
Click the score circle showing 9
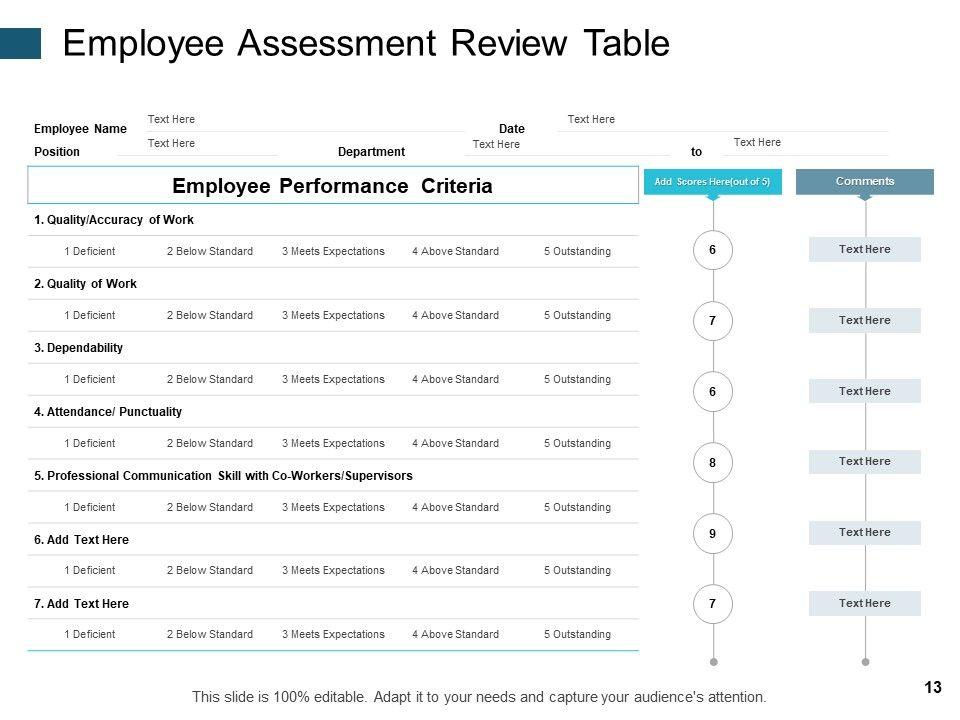tap(712, 534)
